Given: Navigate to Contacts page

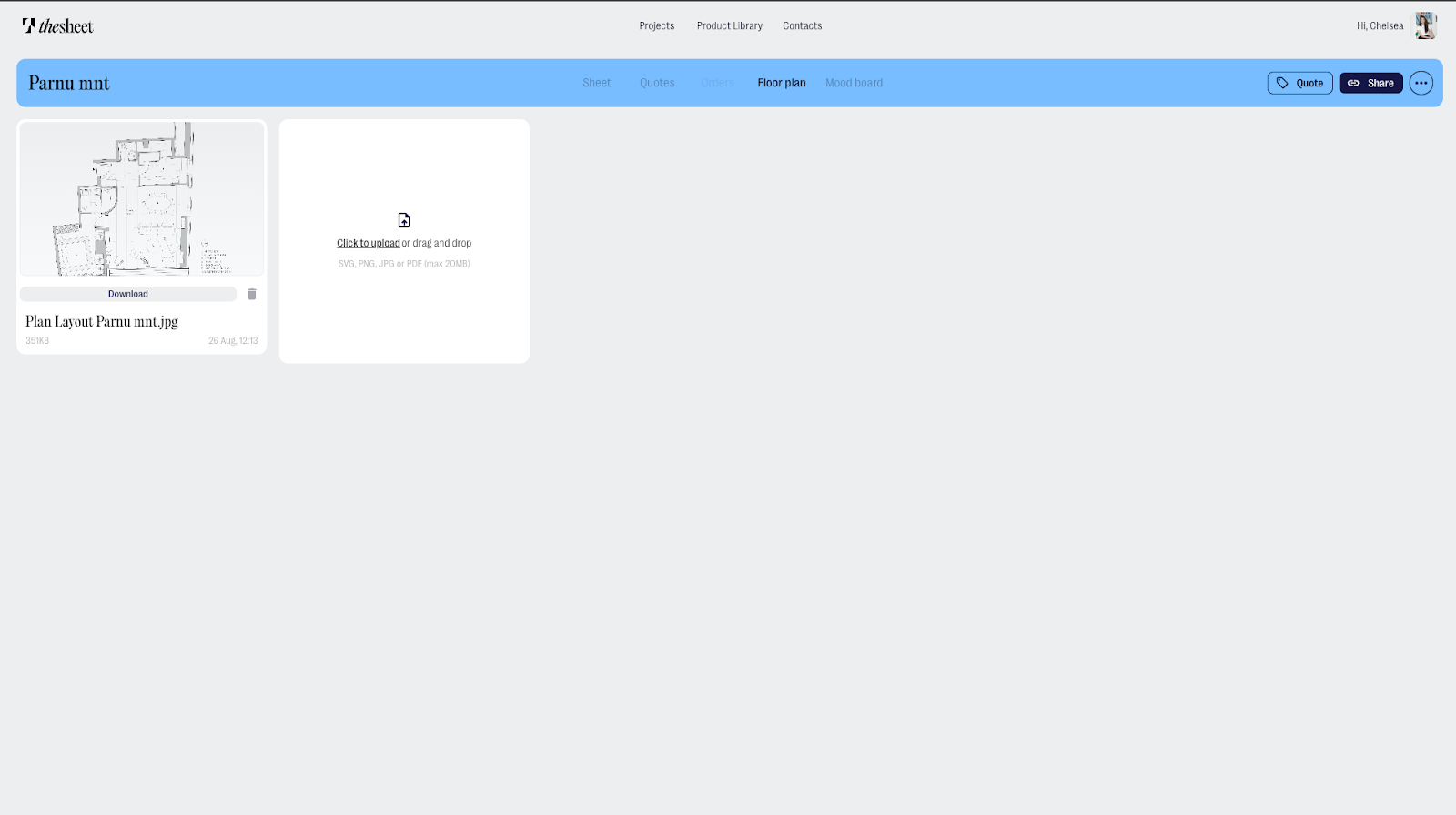Looking at the screenshot, I should (803, 25).
